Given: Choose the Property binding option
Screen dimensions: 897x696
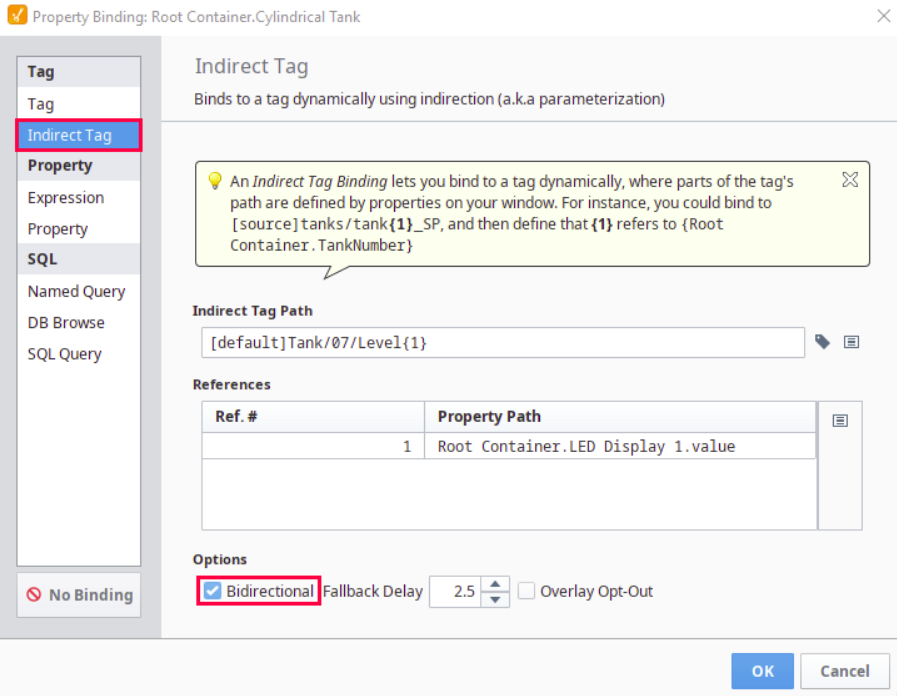Looking at the screenshot, I should tap(58, 229).
